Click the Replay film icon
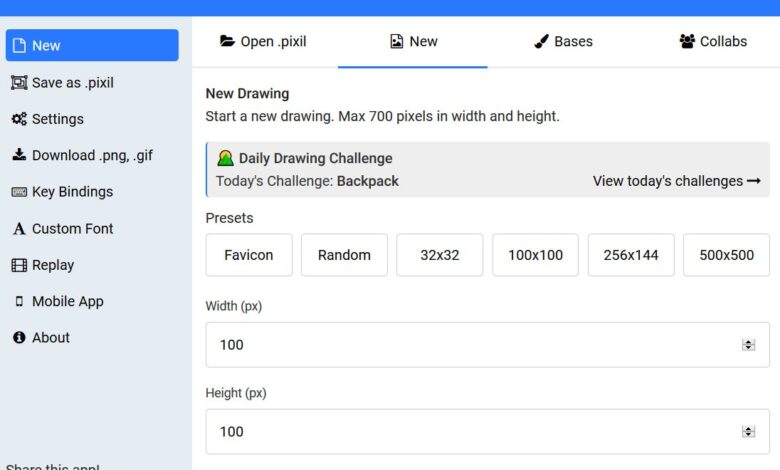The image size is (780, 470). tap(19, 265)
